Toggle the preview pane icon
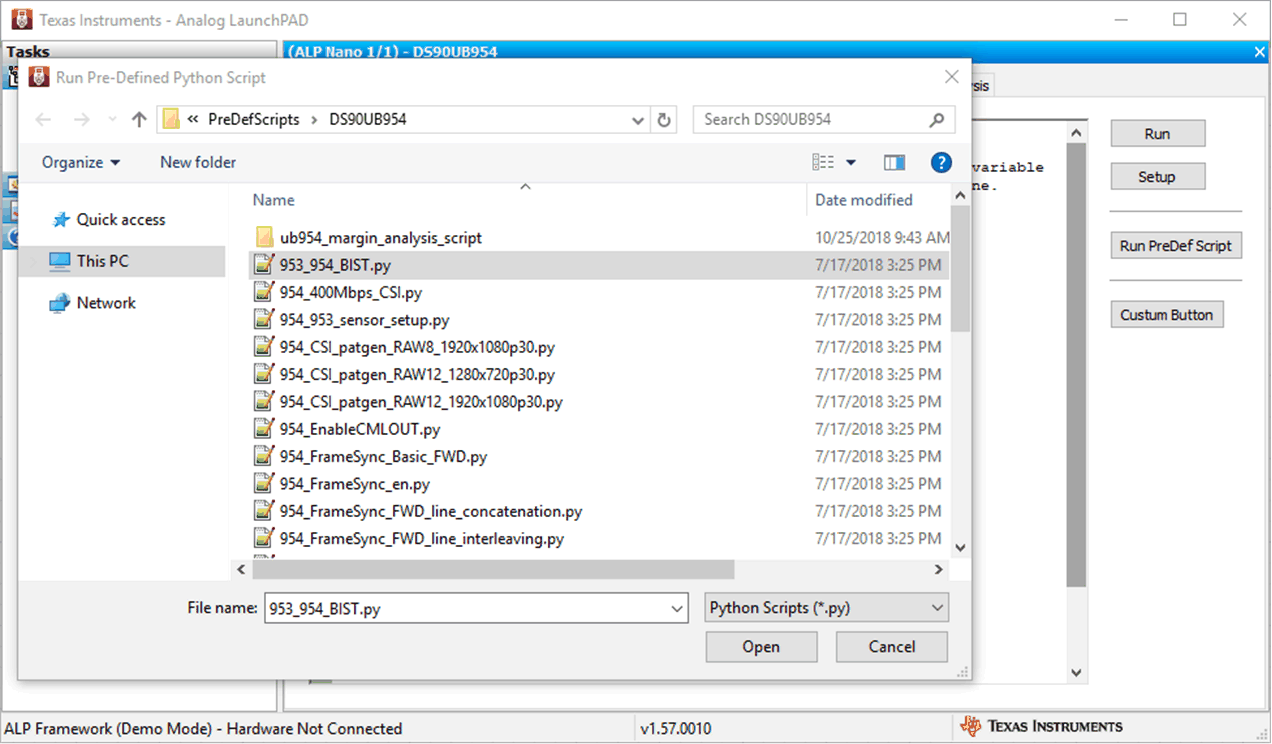Viewport: 1272px width, 744px height. (894, 161)
